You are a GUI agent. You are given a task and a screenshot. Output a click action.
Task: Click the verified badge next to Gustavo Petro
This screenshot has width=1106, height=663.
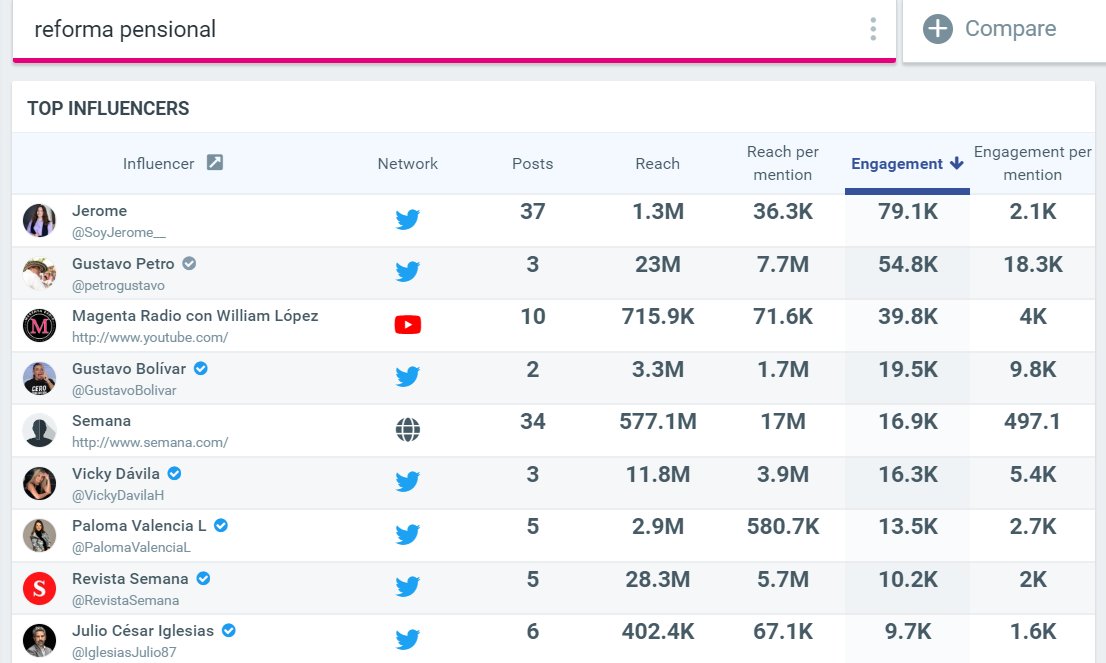[189, 264]
